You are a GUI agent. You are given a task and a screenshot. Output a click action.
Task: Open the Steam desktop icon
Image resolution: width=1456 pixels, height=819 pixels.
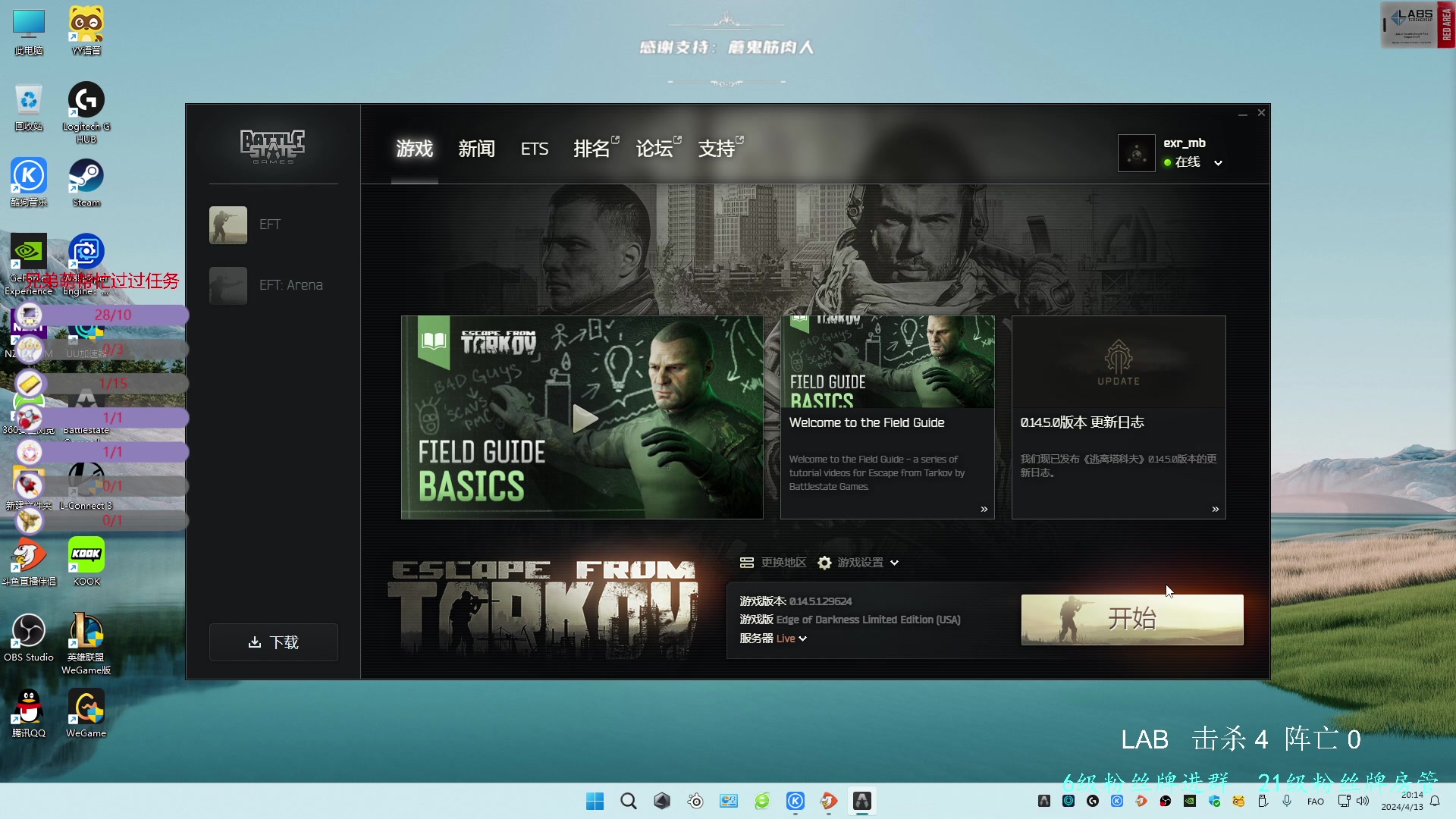pos(86,183)
